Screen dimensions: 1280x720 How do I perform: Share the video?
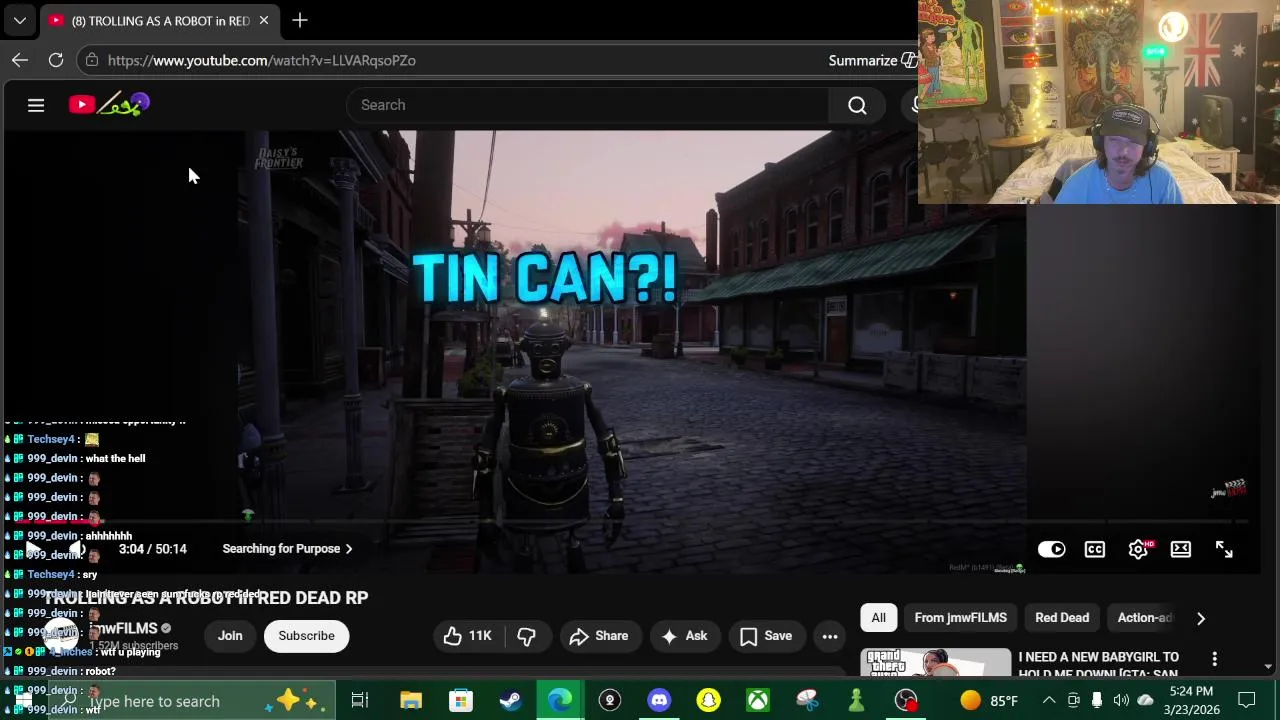pos(598,636)
